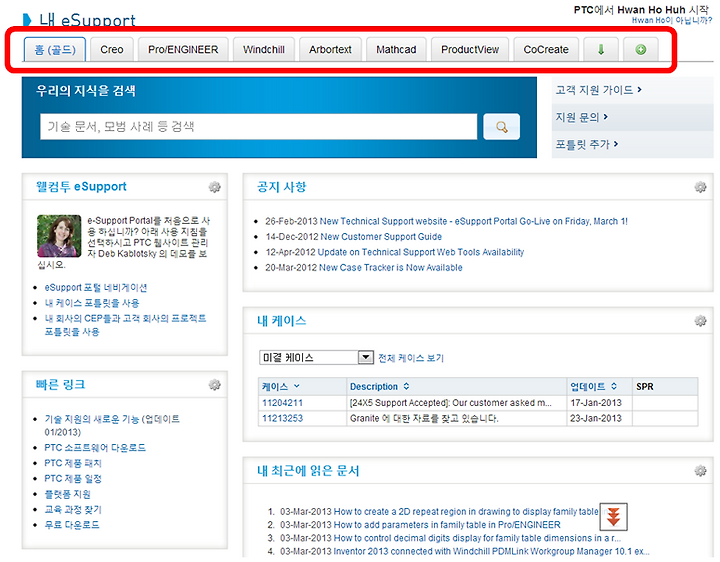Viewport: 720px width, 562px height.
Task: Open the Arbortext tab
Action: pos(330,49)
